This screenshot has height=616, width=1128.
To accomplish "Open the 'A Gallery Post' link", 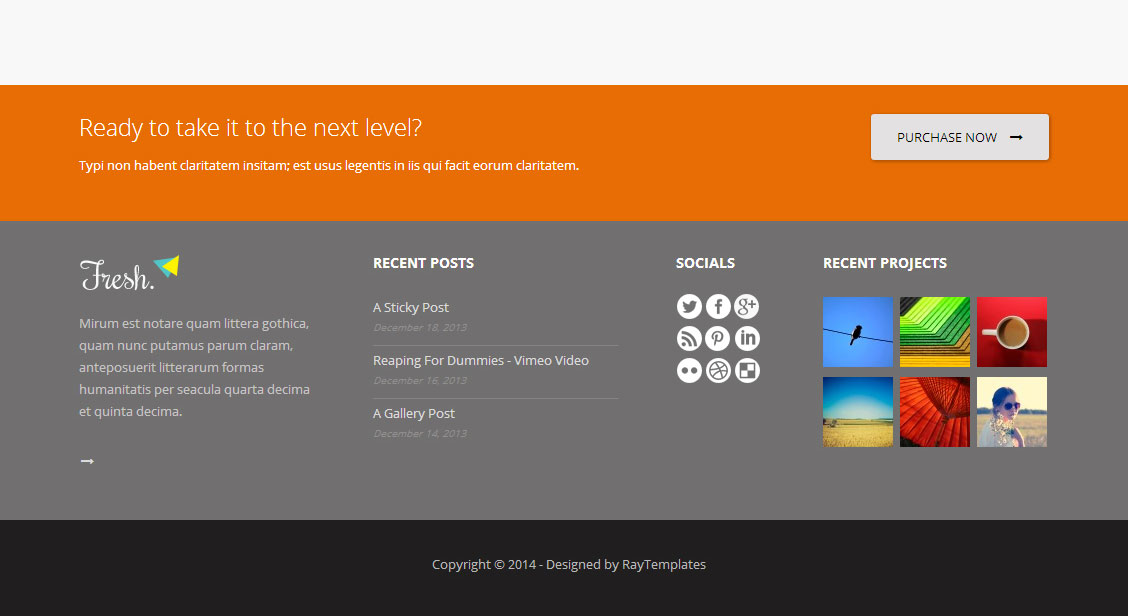I will click(x=414, y=414).
